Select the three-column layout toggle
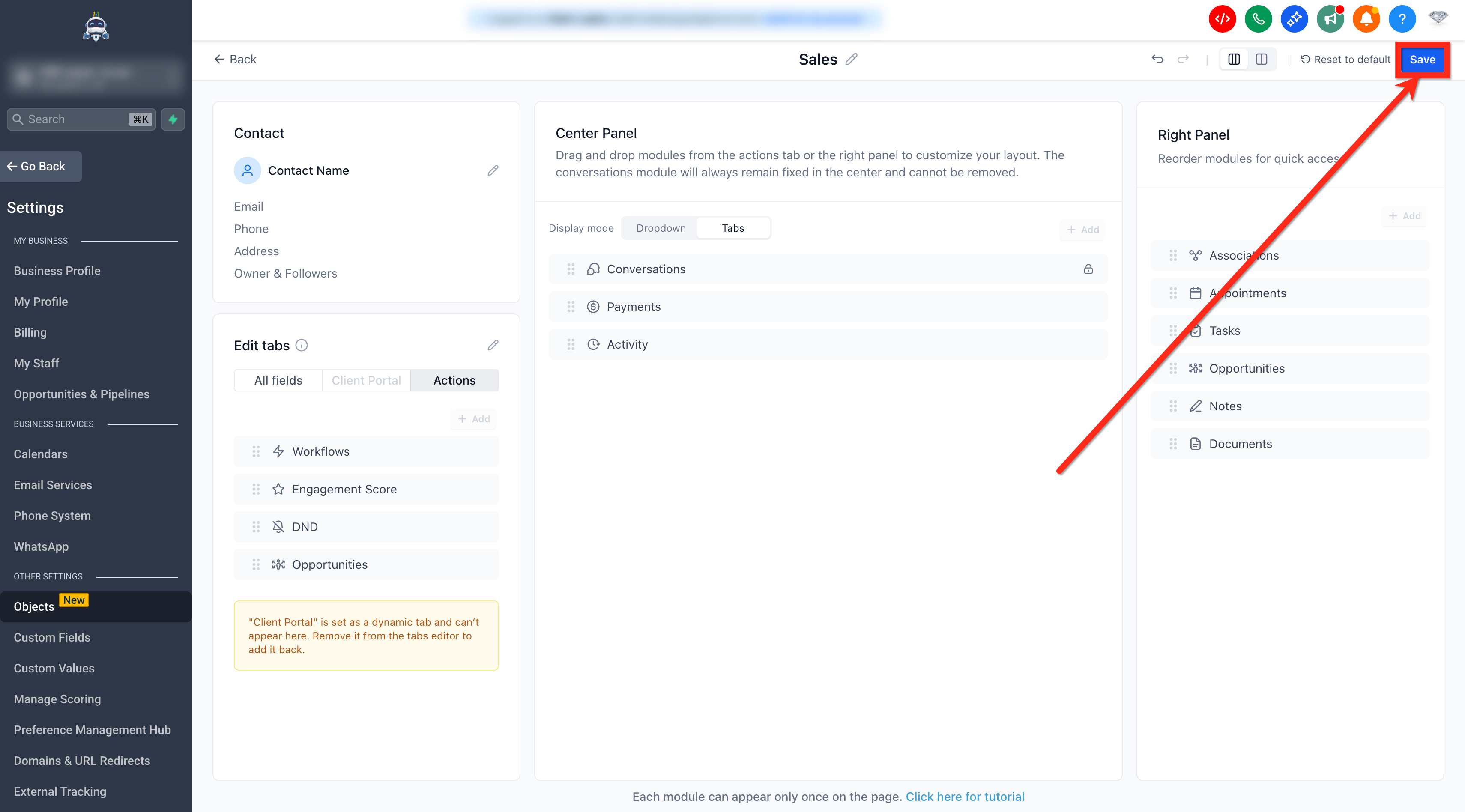The height and width of the screenshot is (812, 1465). pyautogui.click(x=1234, y=59)
